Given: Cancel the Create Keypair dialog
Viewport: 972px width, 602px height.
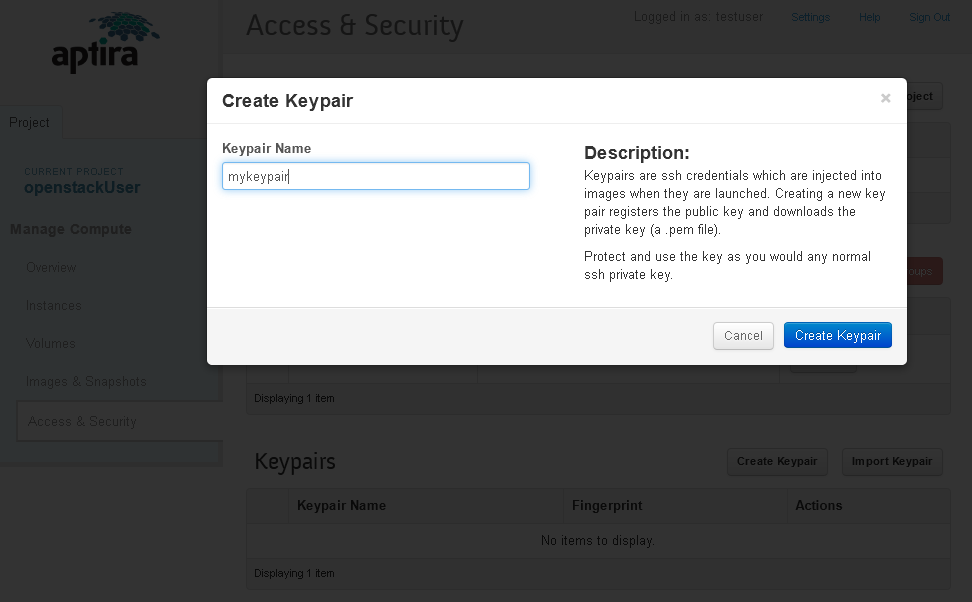Looking at the screenshot, I should click(x=743, y=335).
